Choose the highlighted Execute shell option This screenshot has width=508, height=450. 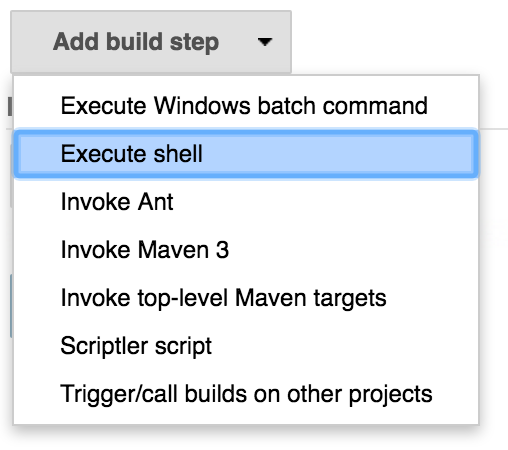(246, 154)
